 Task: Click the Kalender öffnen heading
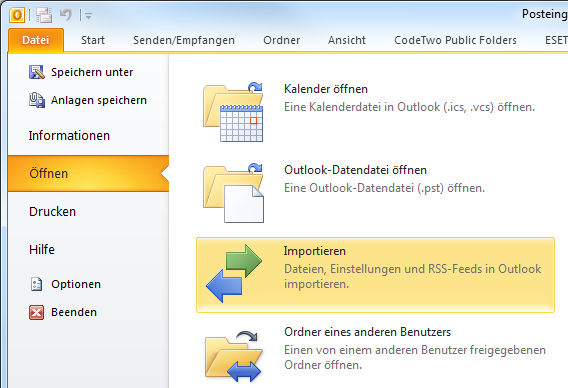click(326, 89)
